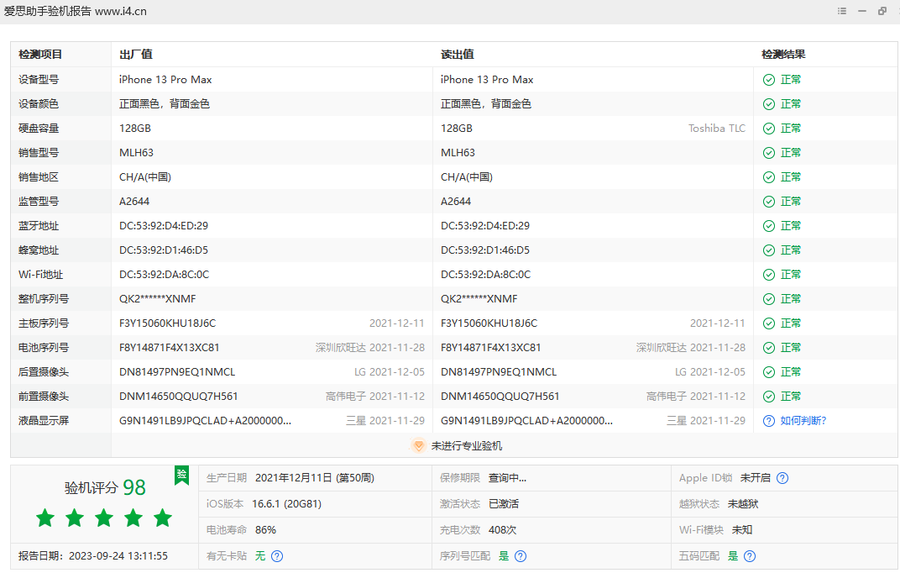The image size is (900, 573).
Task: Click the iOS版本 value 16.6.1 (20G81)
Action: (286, 504)
